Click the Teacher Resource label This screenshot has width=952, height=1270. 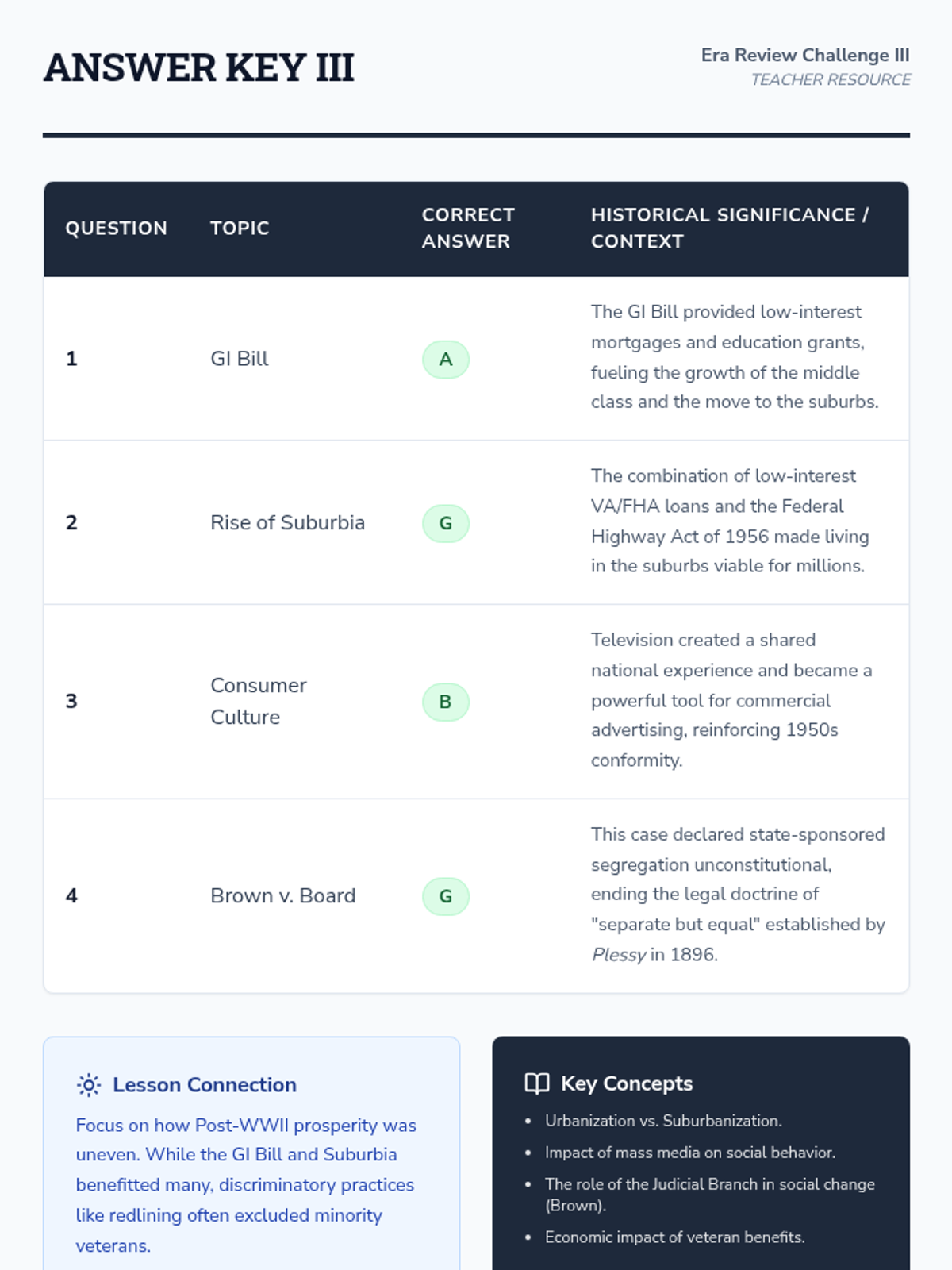(x=831, y=80)
